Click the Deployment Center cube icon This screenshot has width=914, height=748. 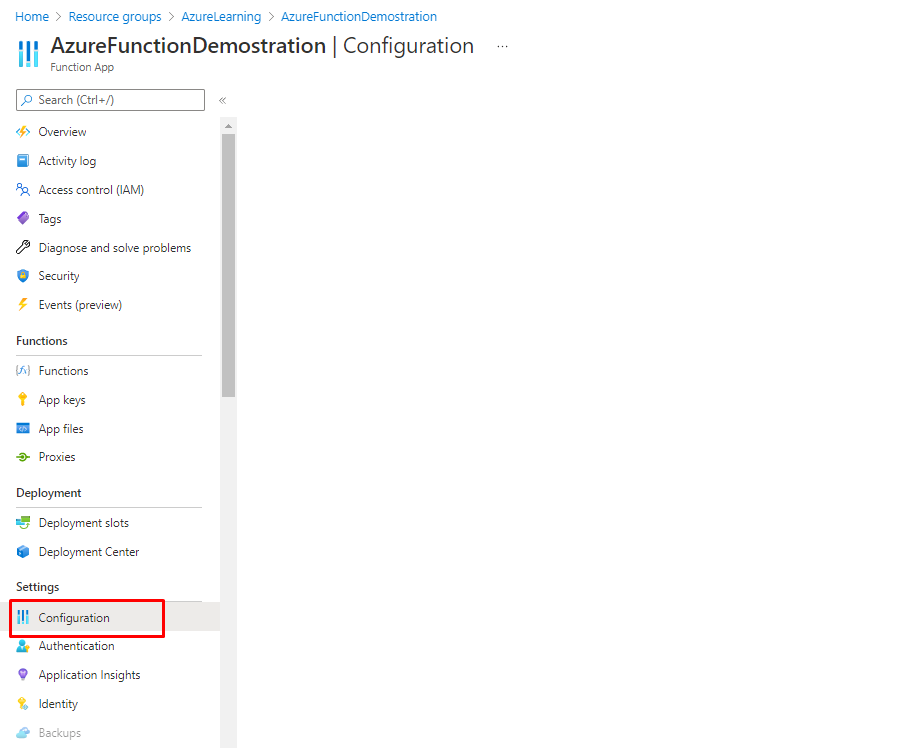pyautogui.click(x=23, y=552)
